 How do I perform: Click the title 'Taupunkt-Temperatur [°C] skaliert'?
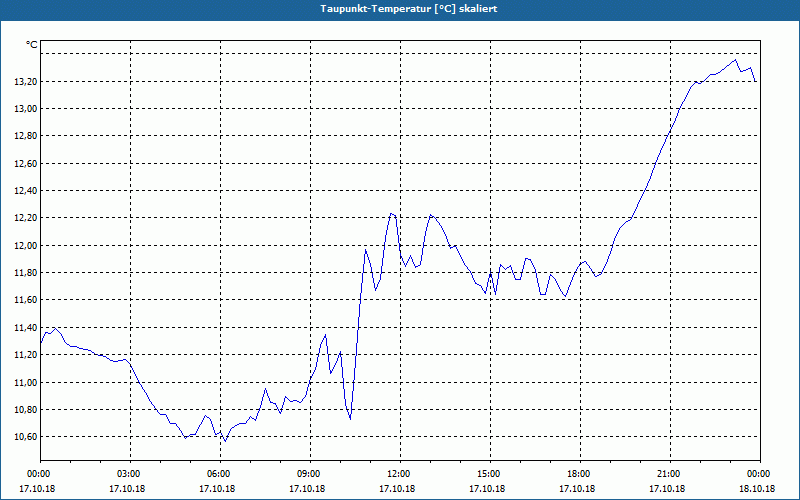[x=409, y=9]
